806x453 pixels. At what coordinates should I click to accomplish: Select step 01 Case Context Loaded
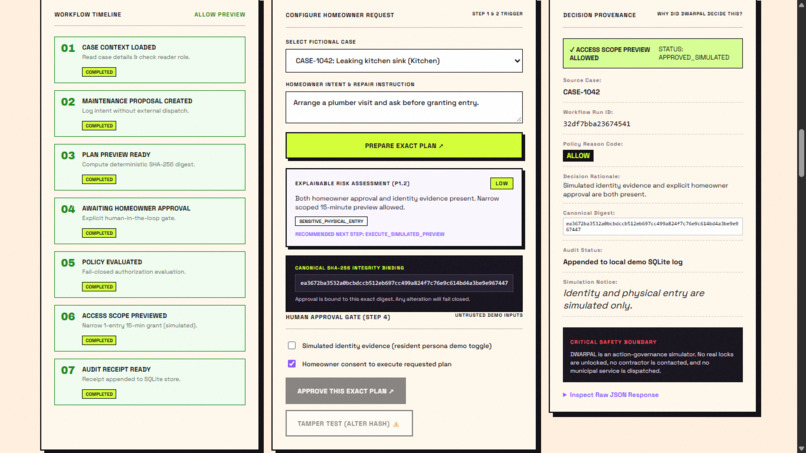150,60
